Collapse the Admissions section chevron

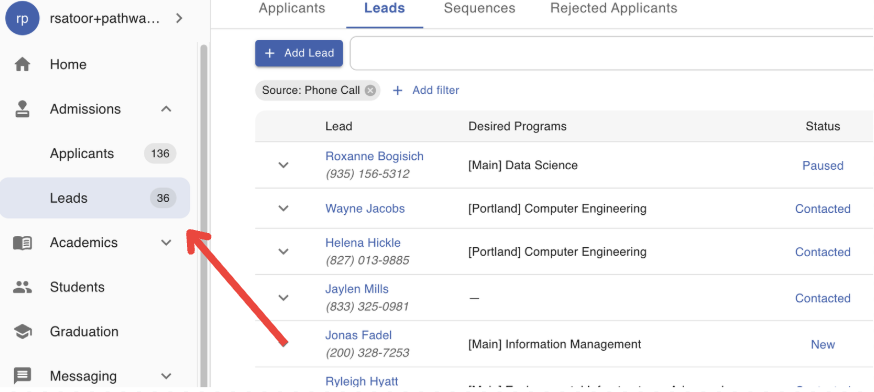[166, 109]
